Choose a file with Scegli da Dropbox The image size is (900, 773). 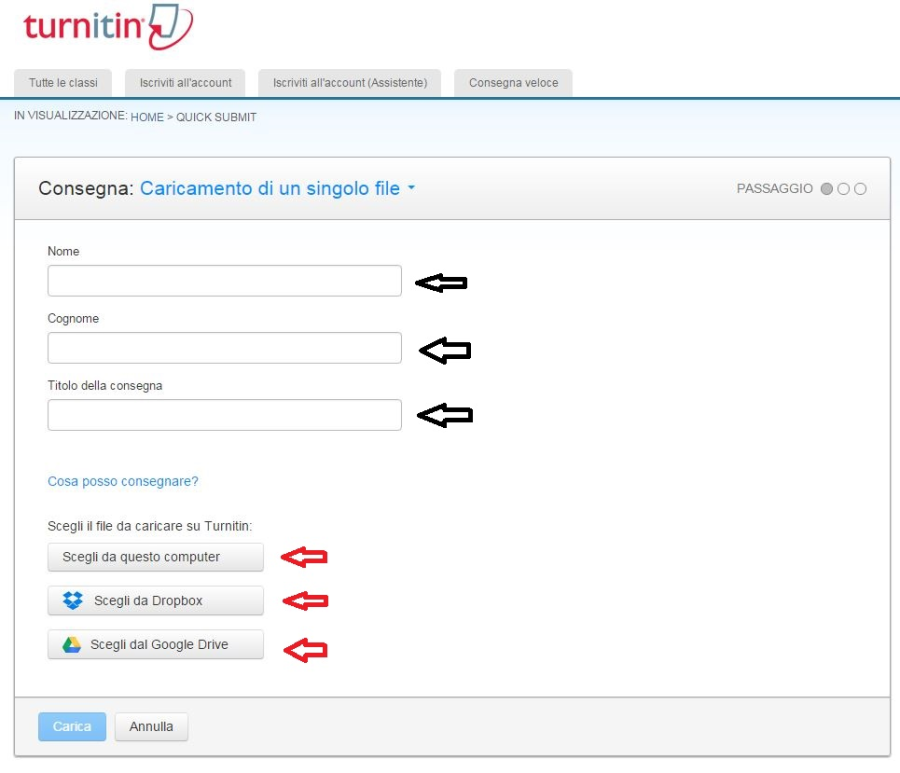tap(156, 600)
